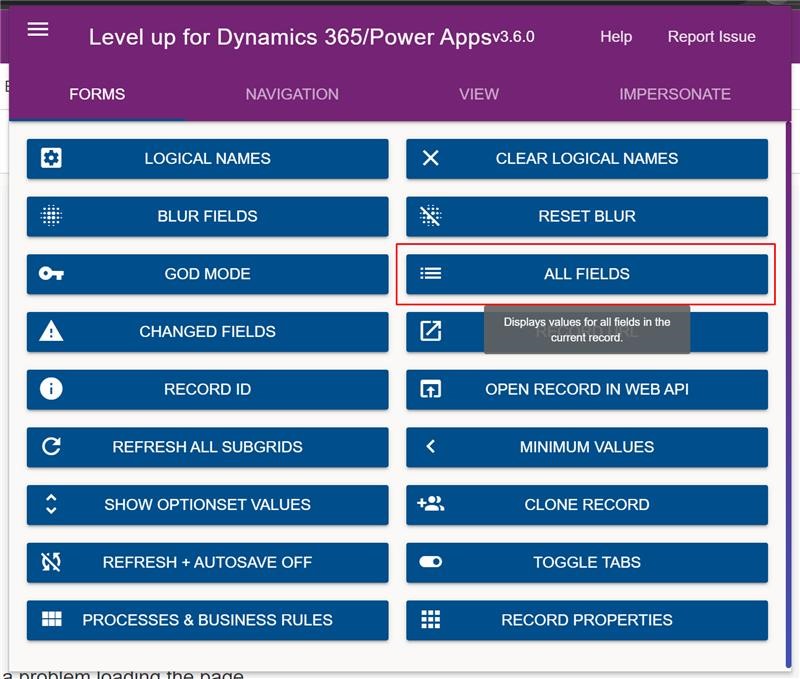The image size is (800, 679).
Task: Click the ALL FIELDS button label
Action: tap(587, 273)
